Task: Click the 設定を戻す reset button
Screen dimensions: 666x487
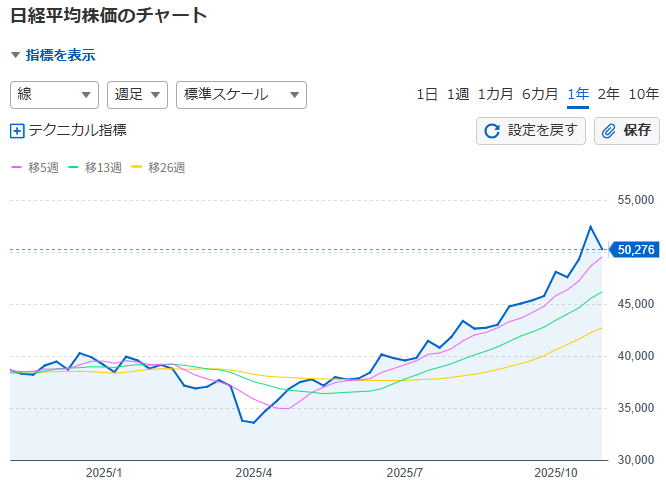Action: coord(531,130)
